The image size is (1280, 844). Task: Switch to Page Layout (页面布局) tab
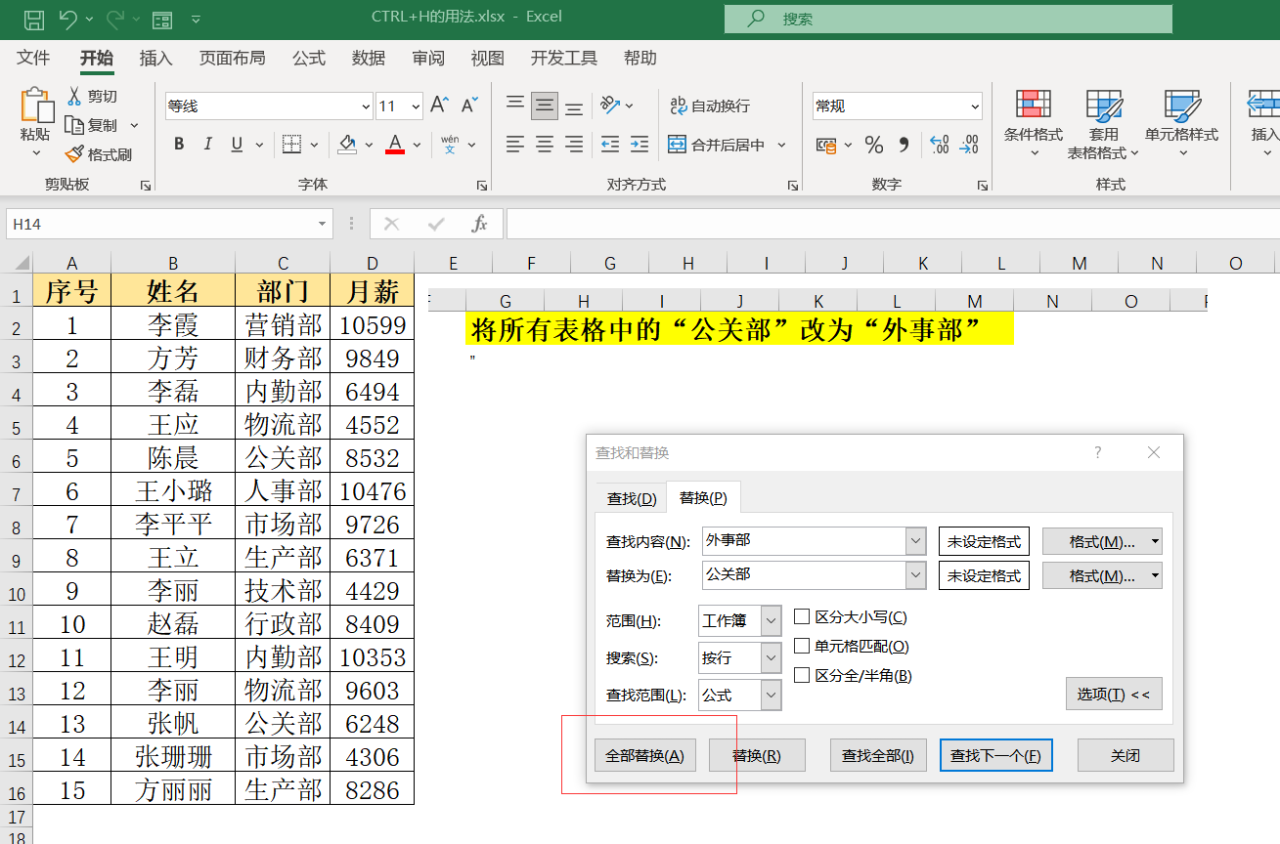[232, 58]
